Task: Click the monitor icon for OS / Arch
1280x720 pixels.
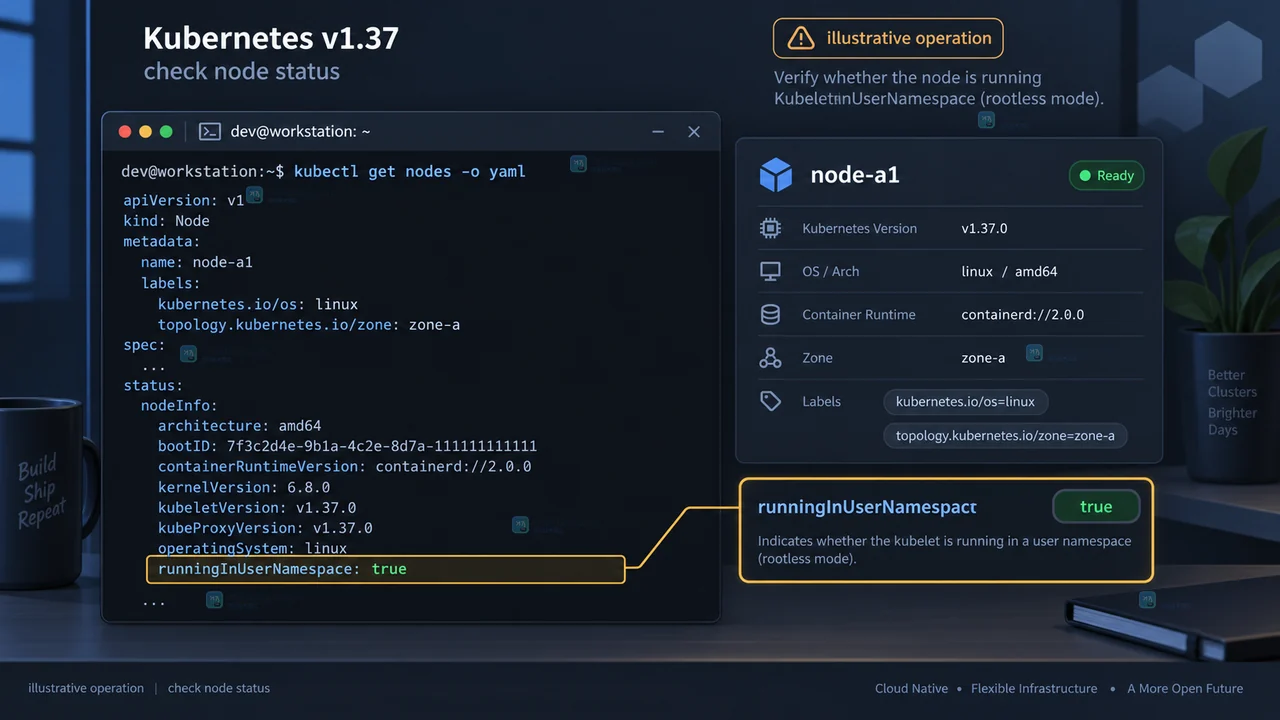Action: [770, 271]
